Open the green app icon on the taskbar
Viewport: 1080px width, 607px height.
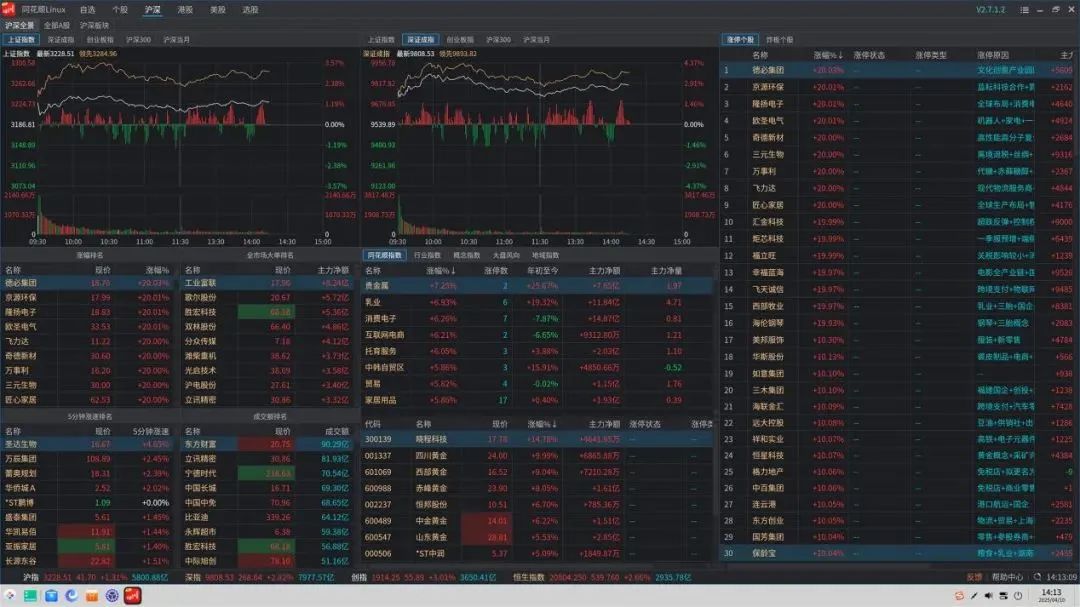[30, 596]
